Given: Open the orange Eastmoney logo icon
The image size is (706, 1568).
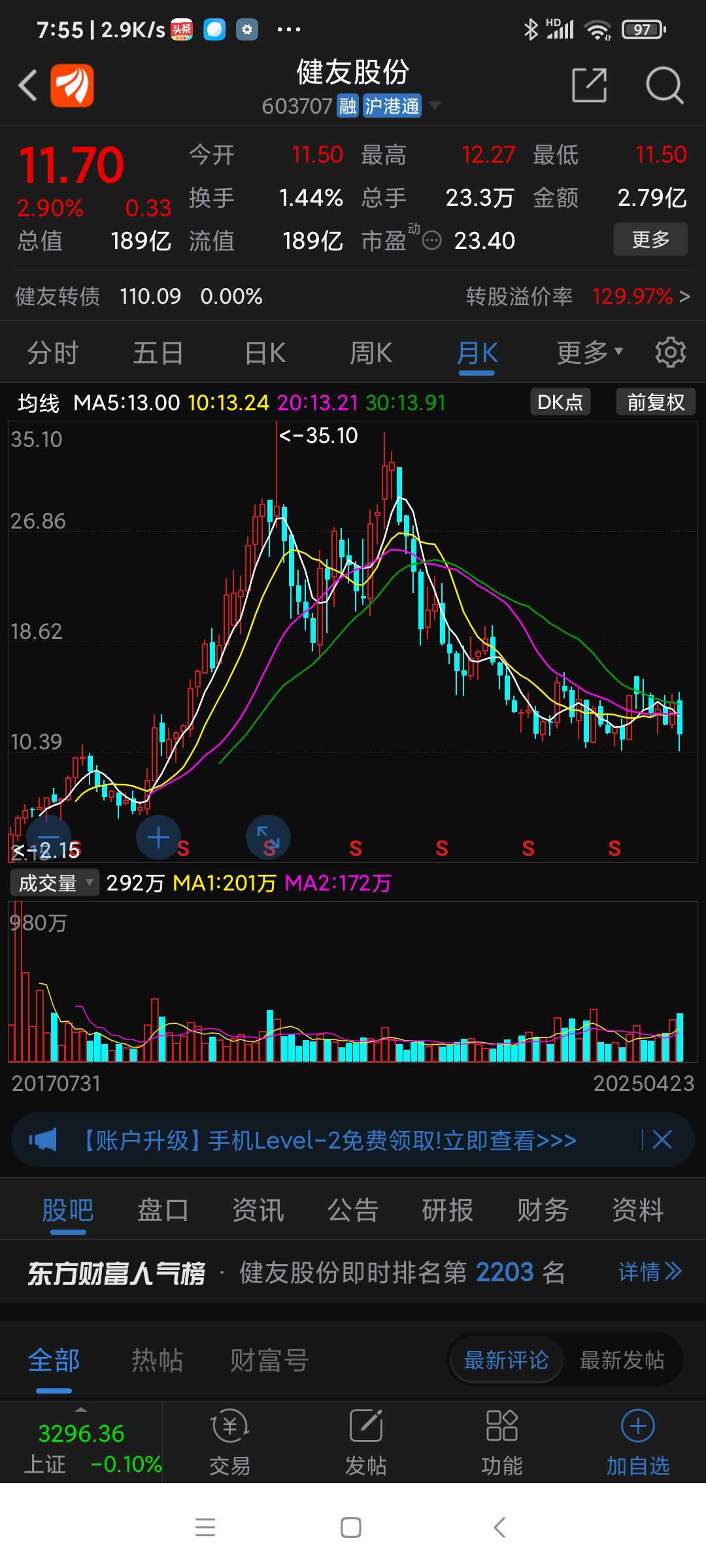Looking at the screenshot, I should [x=72, y=86].
